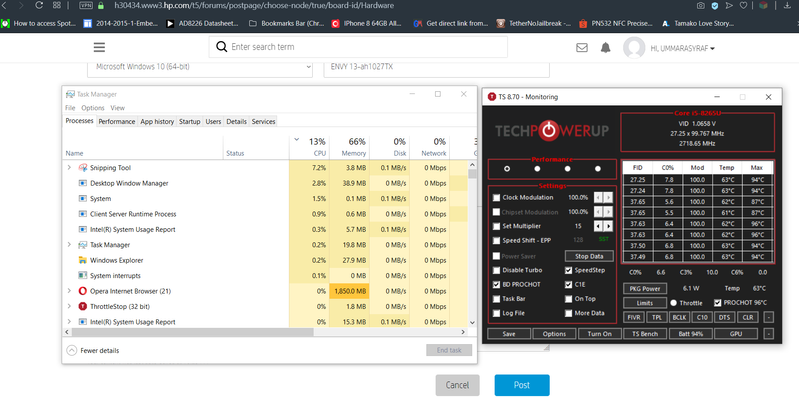Click the ThrottleStop process icon

82,306
